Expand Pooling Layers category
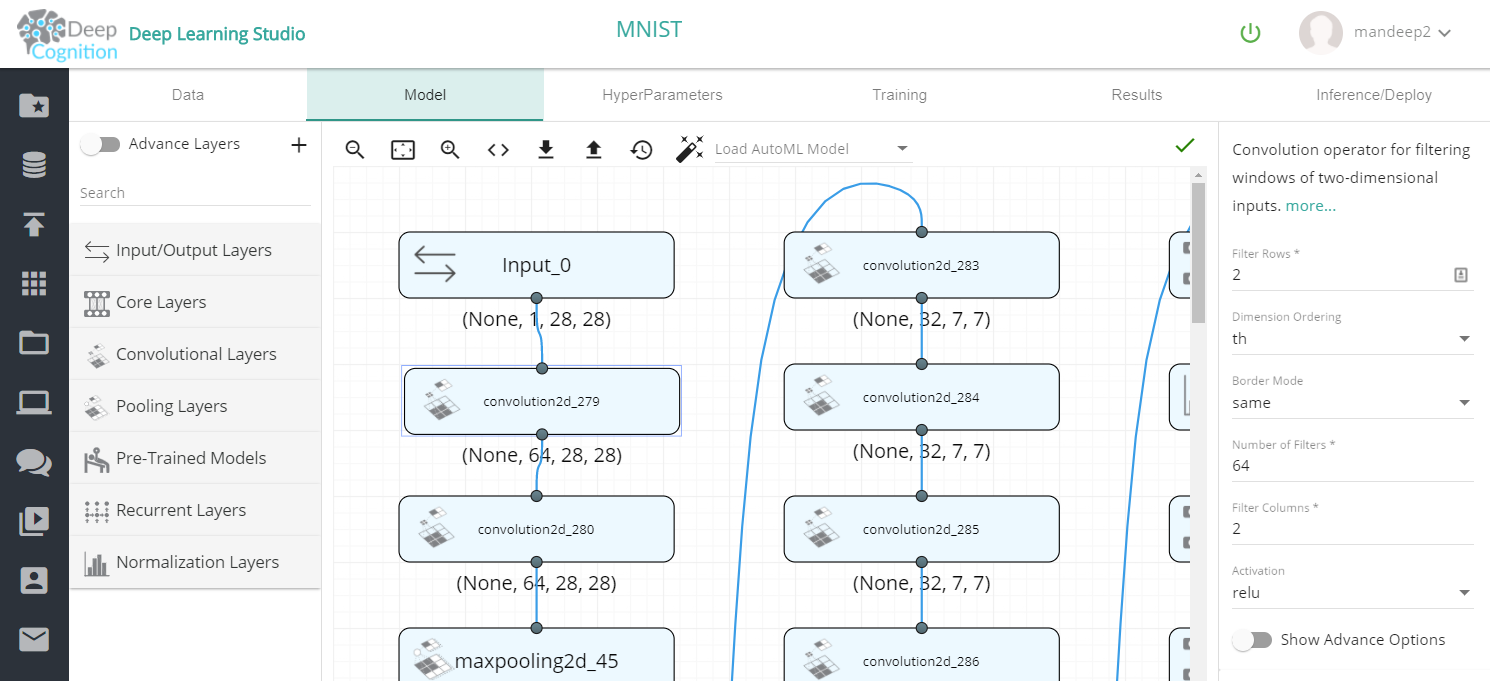 click(195, 406)
